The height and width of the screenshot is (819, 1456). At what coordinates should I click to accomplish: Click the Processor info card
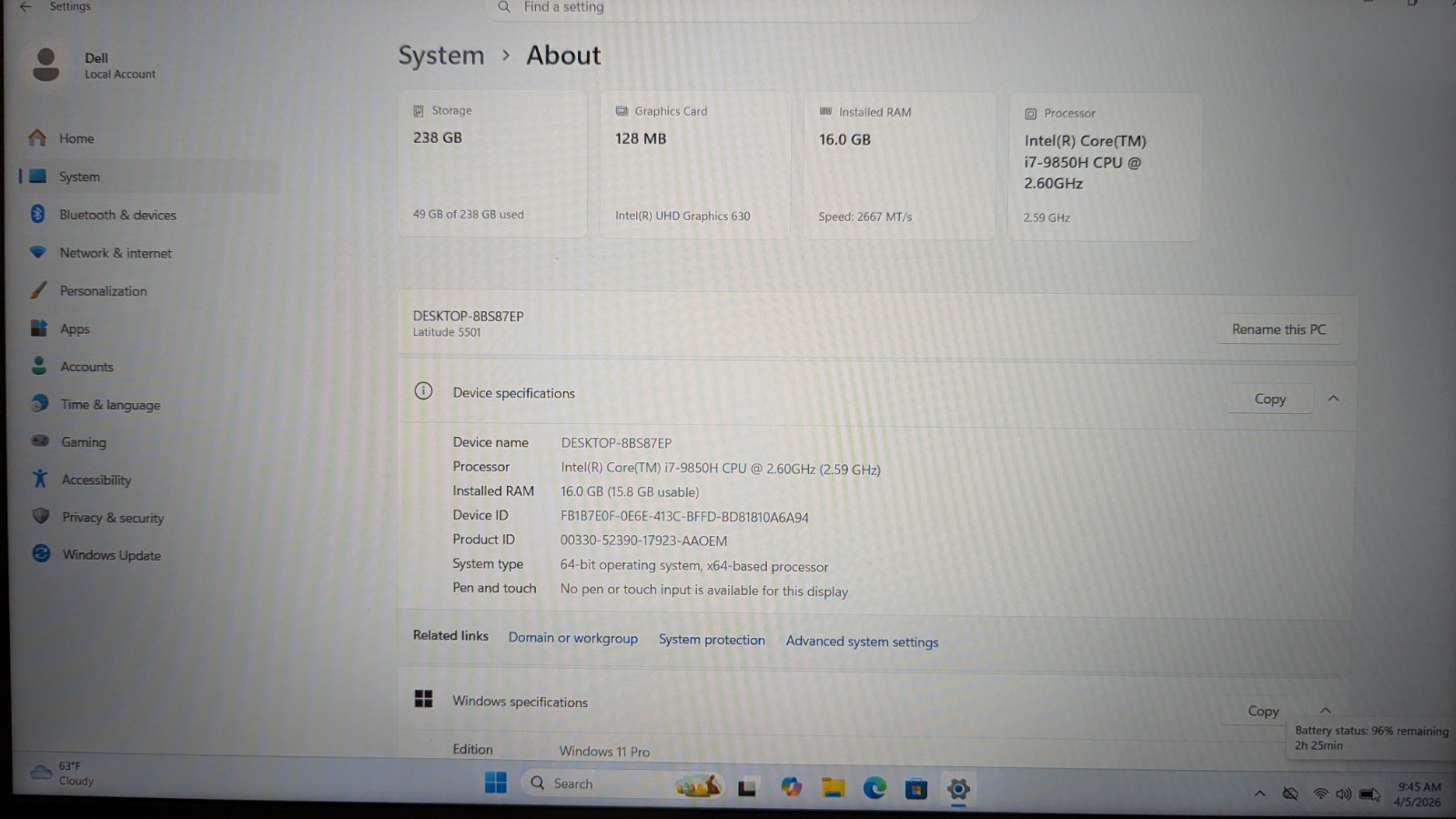click(1105, 167)
